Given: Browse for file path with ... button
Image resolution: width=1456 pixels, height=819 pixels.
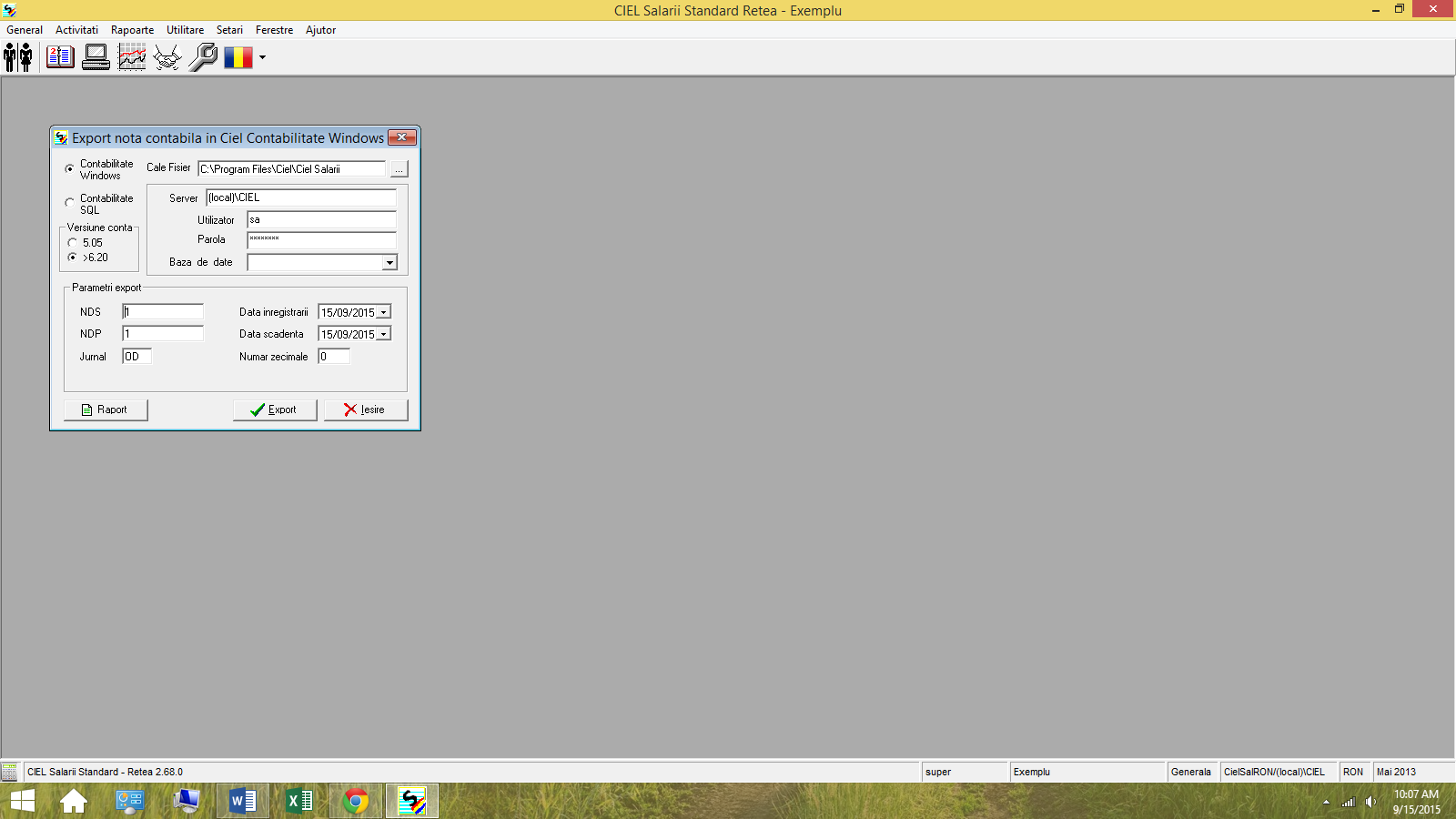Looking at the screenshot, I should click(x=399, y=169).
